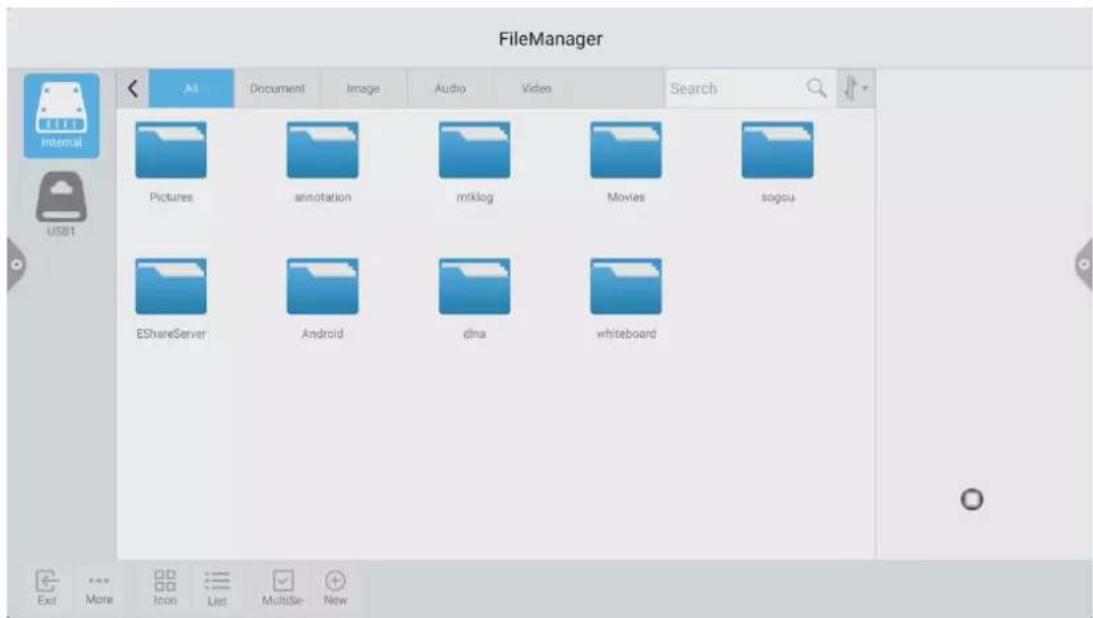Switch to List view
The width and height of the screenshot is (1093, 618).
pyautogui.click(x=217, y=587)
